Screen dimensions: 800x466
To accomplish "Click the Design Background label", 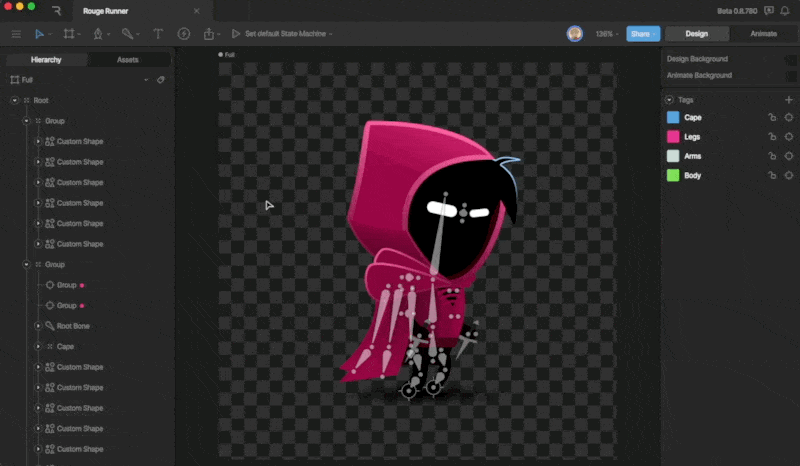I will tap(697, 59).
